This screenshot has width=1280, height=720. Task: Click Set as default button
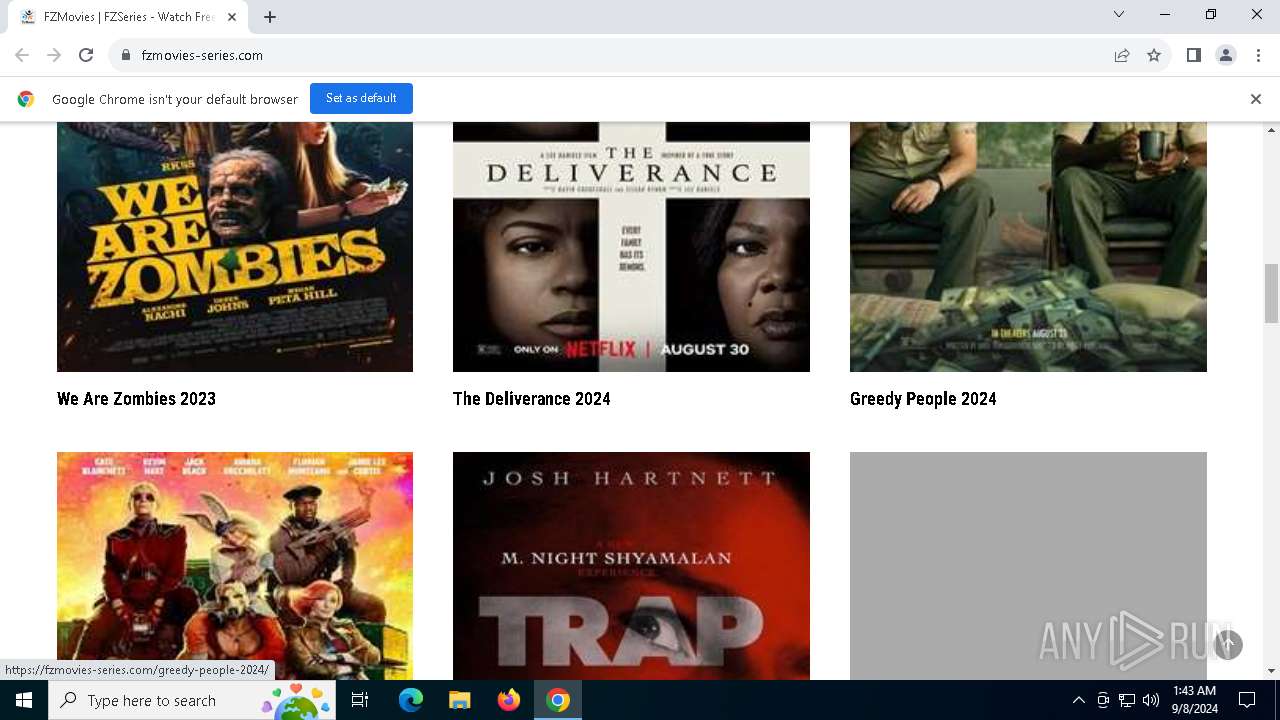(x=361, y=98)
